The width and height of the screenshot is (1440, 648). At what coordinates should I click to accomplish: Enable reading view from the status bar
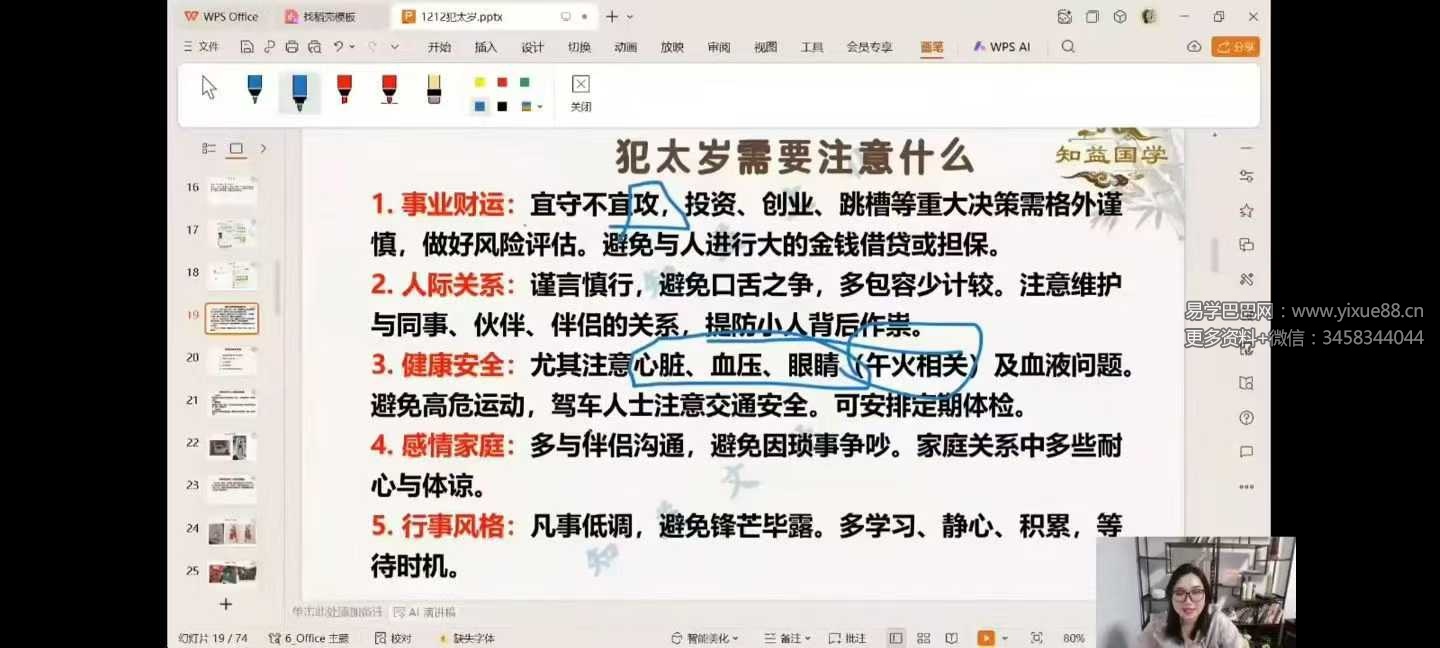[x=951, y=637]
